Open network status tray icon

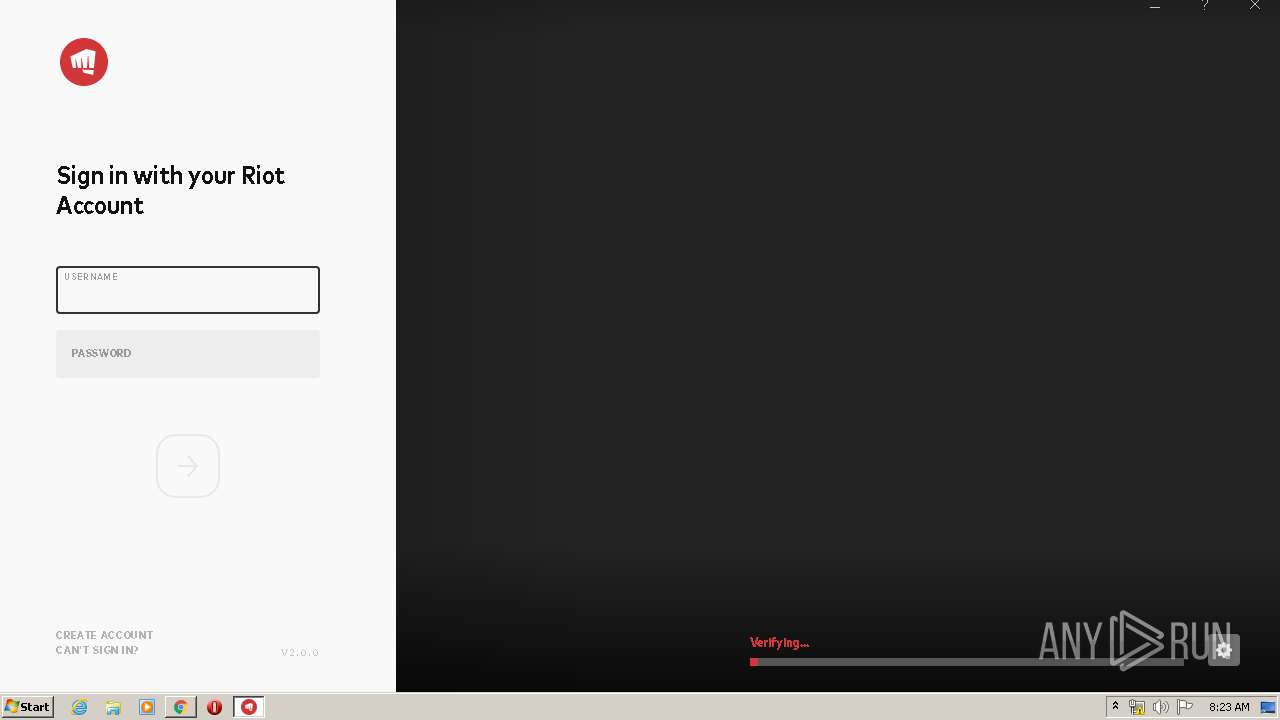pyautogui.click(x=1137, y=707)
